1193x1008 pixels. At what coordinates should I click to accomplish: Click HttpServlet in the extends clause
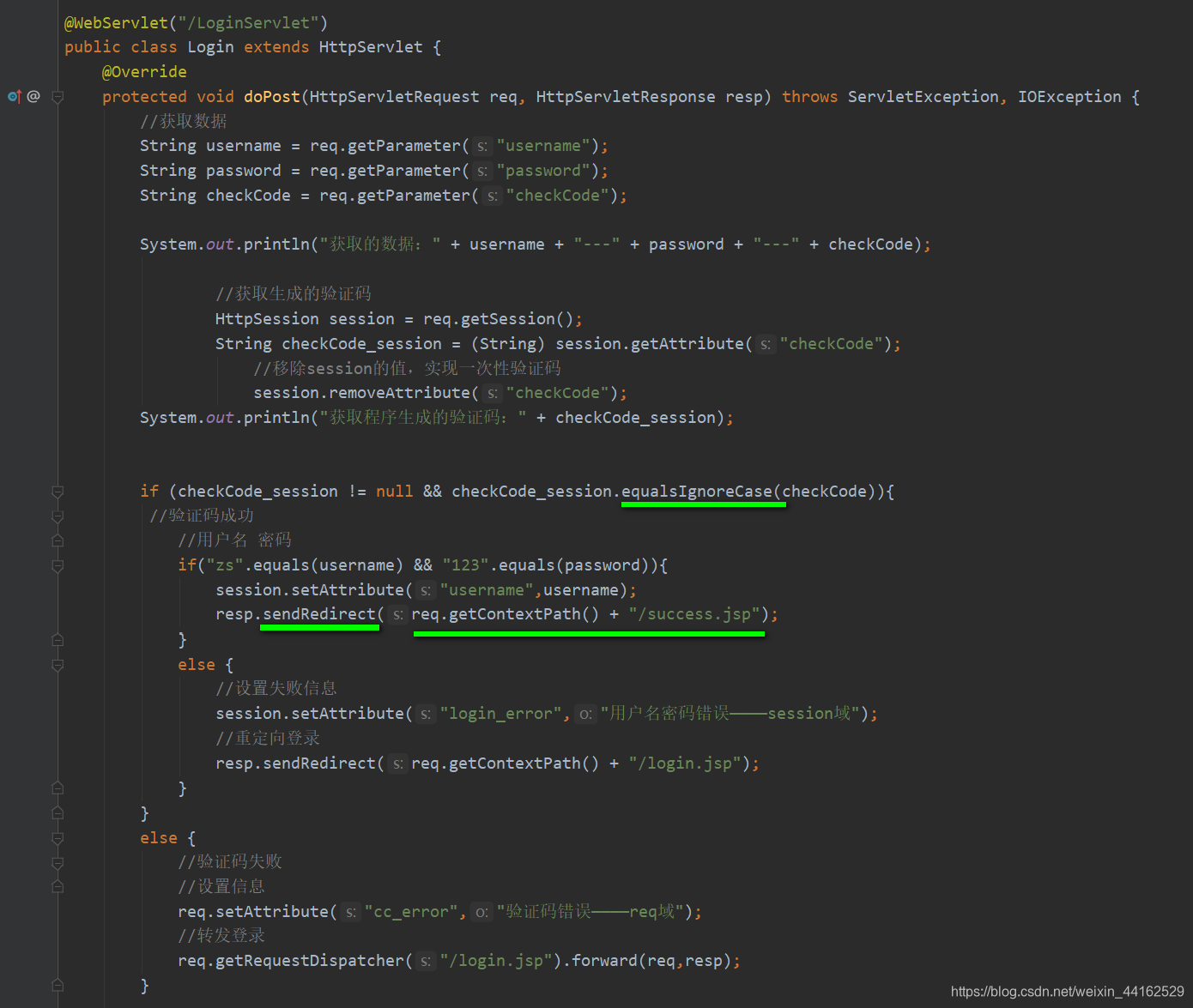371,47
